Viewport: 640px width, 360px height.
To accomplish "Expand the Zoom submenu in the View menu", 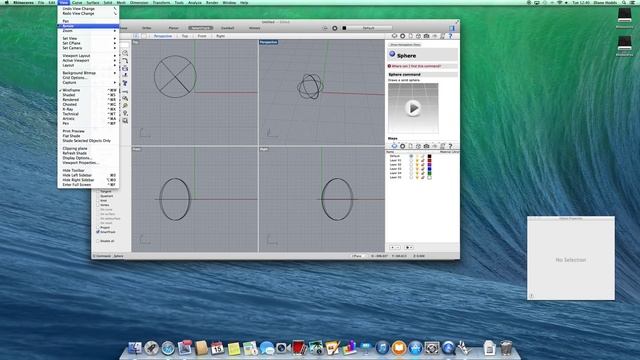I will click(x=88, y=31).
